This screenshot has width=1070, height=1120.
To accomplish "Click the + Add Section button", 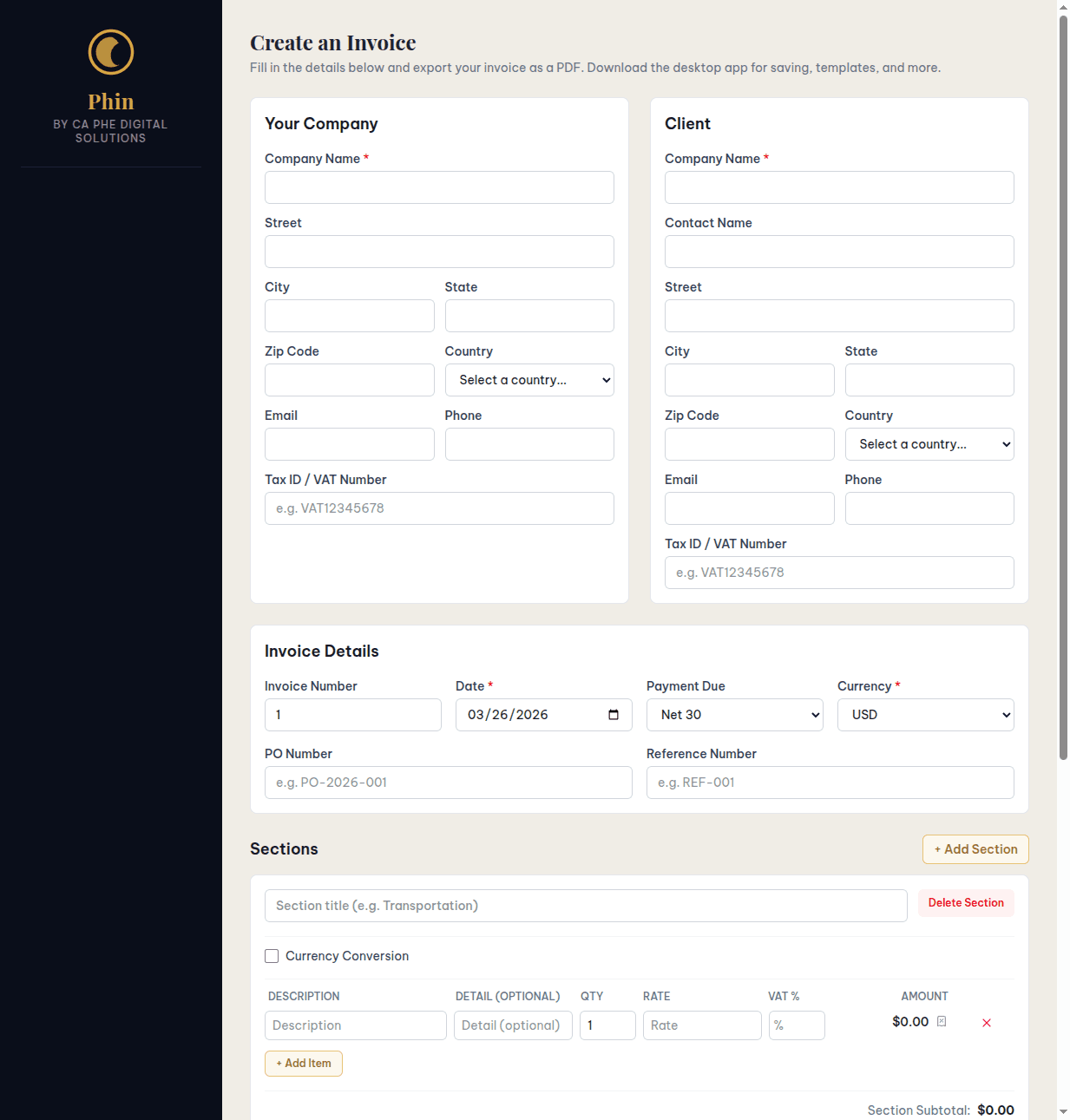I will (975, 848).
